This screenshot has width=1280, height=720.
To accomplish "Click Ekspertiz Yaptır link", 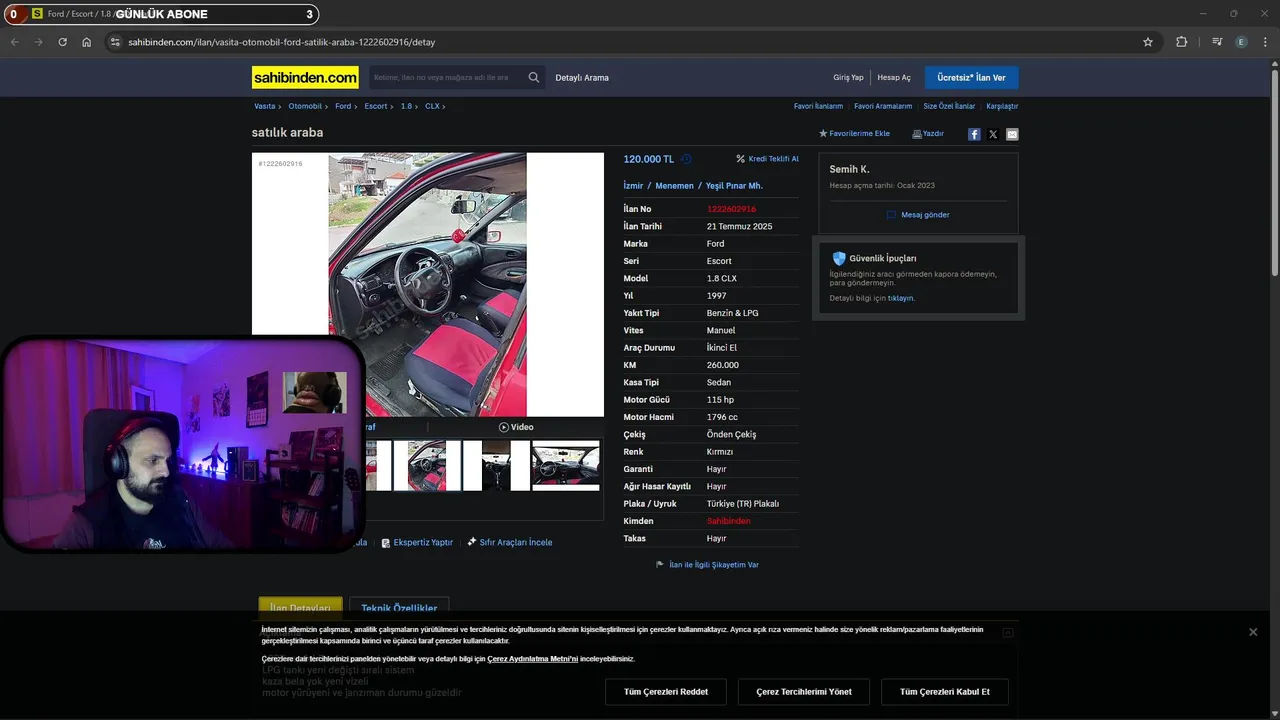I will click(417, 542).
